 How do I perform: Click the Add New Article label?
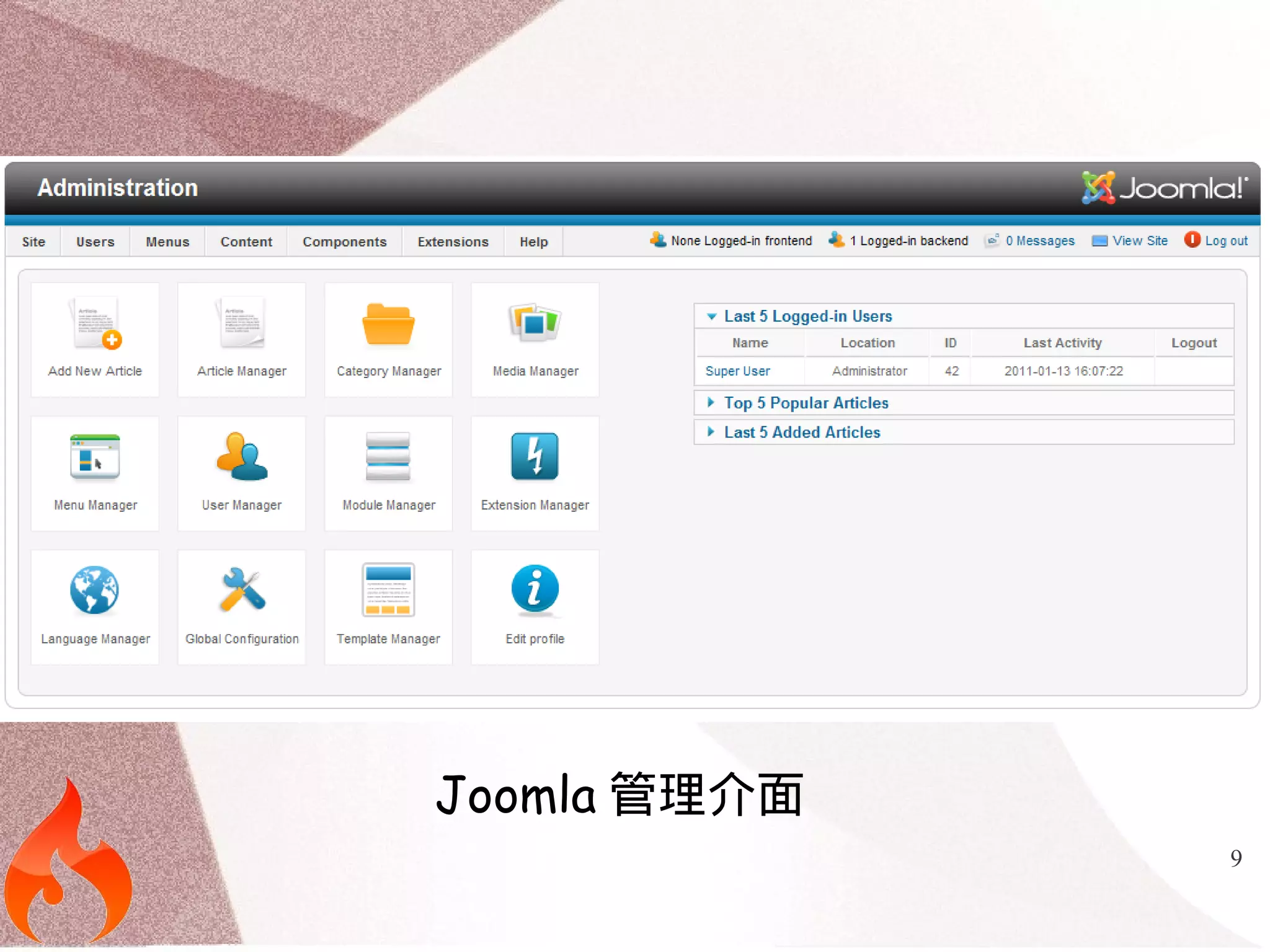click(95, 371)
